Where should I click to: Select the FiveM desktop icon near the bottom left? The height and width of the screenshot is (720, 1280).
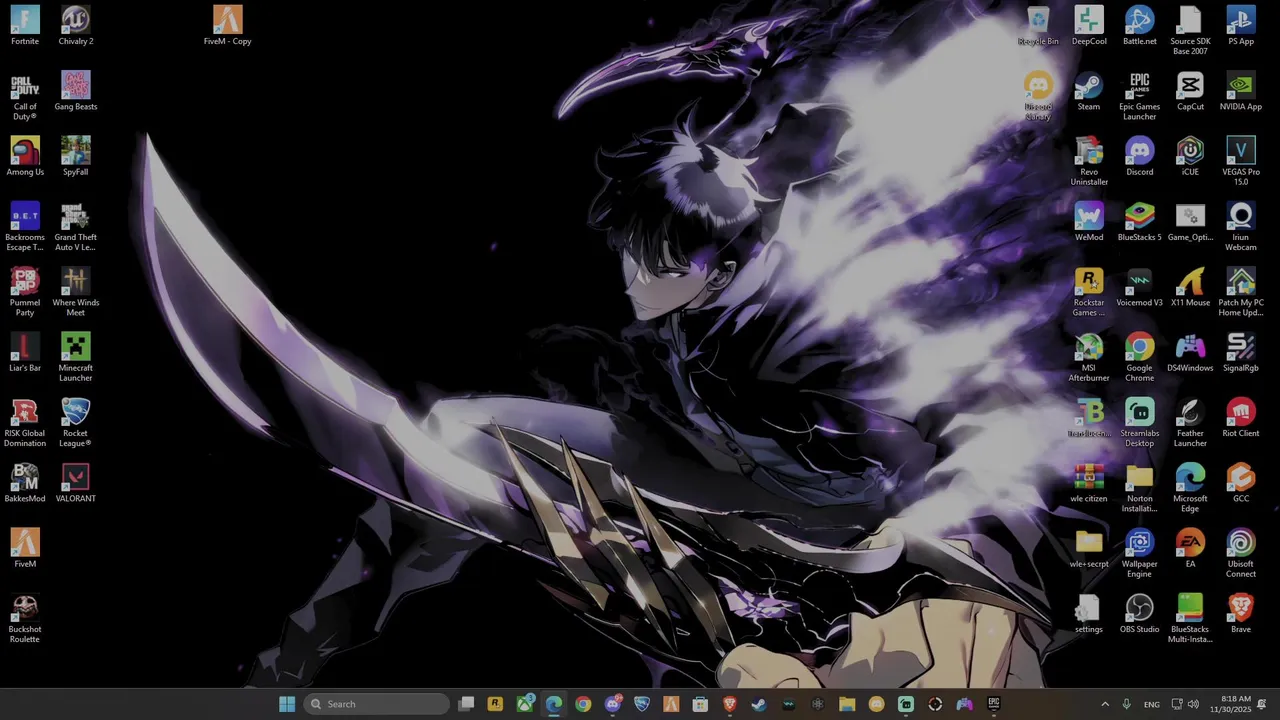pyautogui.click(x=25, y=548)
